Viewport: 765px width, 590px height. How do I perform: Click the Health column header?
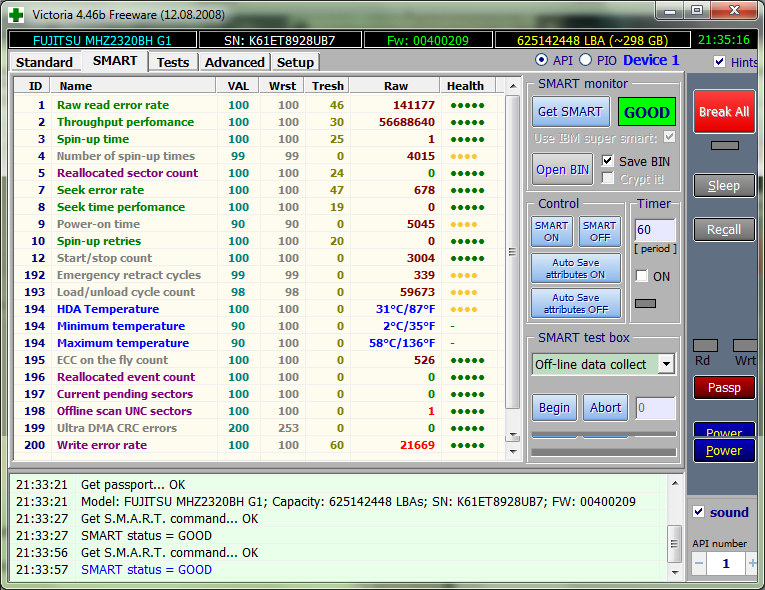(467, 86)
